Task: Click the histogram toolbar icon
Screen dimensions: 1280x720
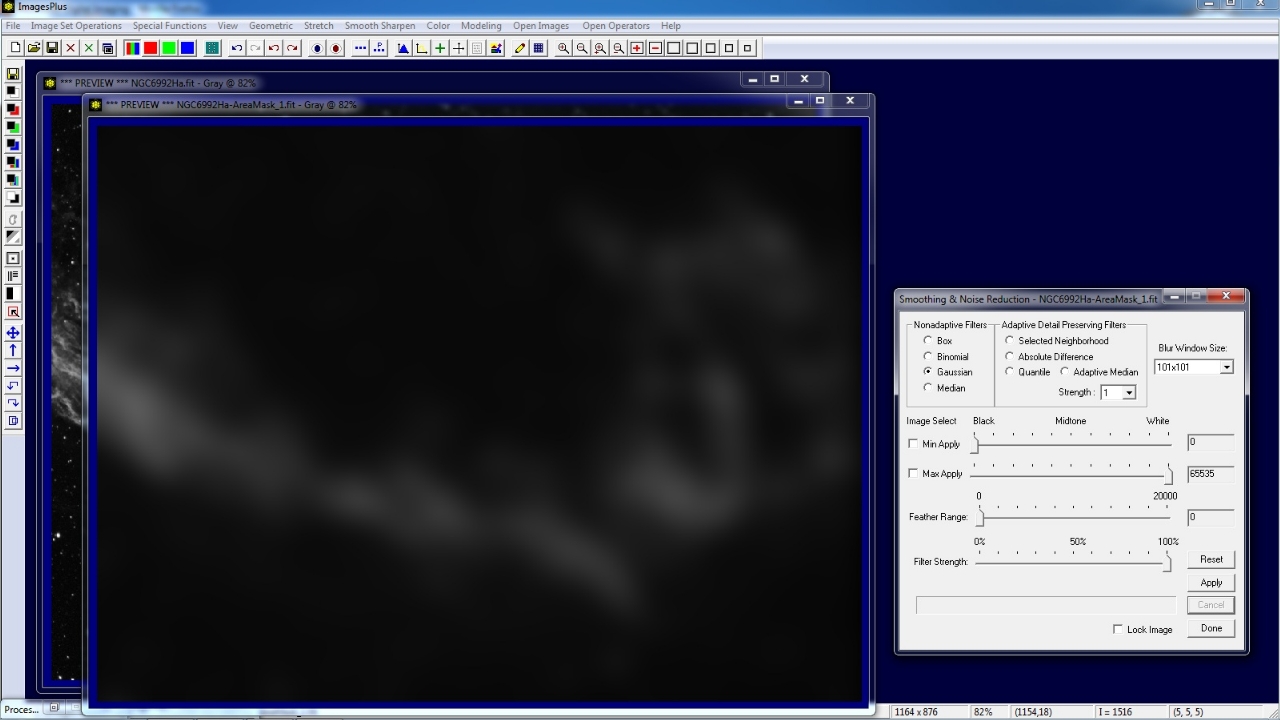Action: 403,48
